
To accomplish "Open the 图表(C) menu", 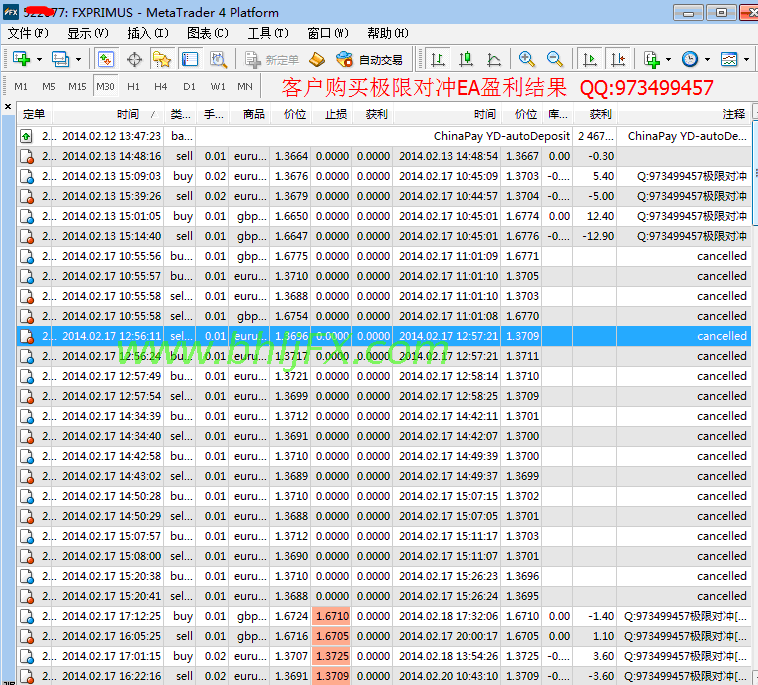I will coord(208,33).
